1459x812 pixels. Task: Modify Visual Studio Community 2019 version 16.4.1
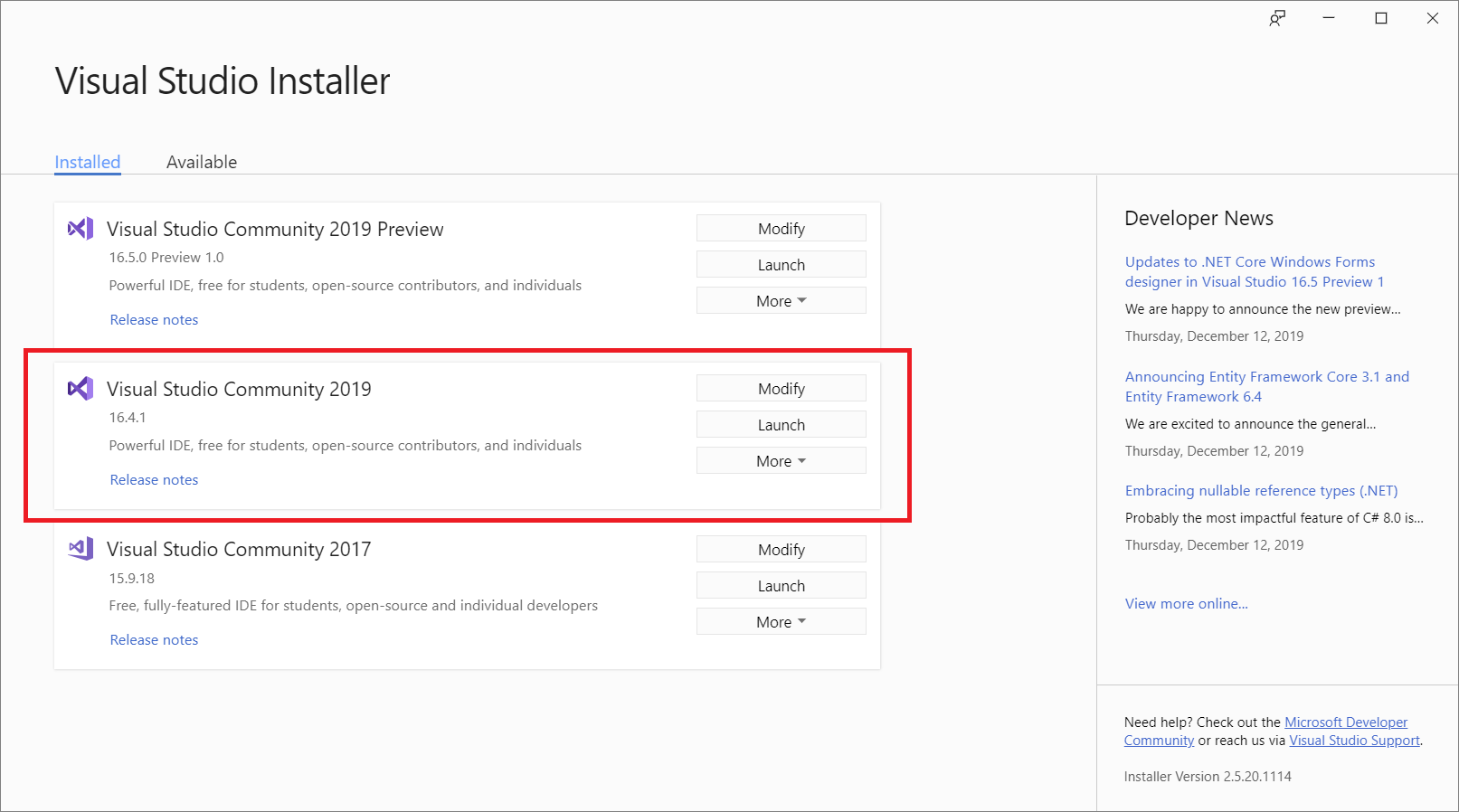[x=782, y=389]
